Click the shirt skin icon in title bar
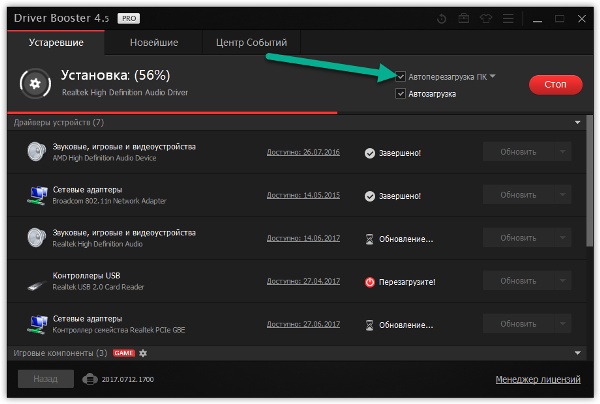The width and height of the screenshot is (600, 404). (x=486, y=18)
